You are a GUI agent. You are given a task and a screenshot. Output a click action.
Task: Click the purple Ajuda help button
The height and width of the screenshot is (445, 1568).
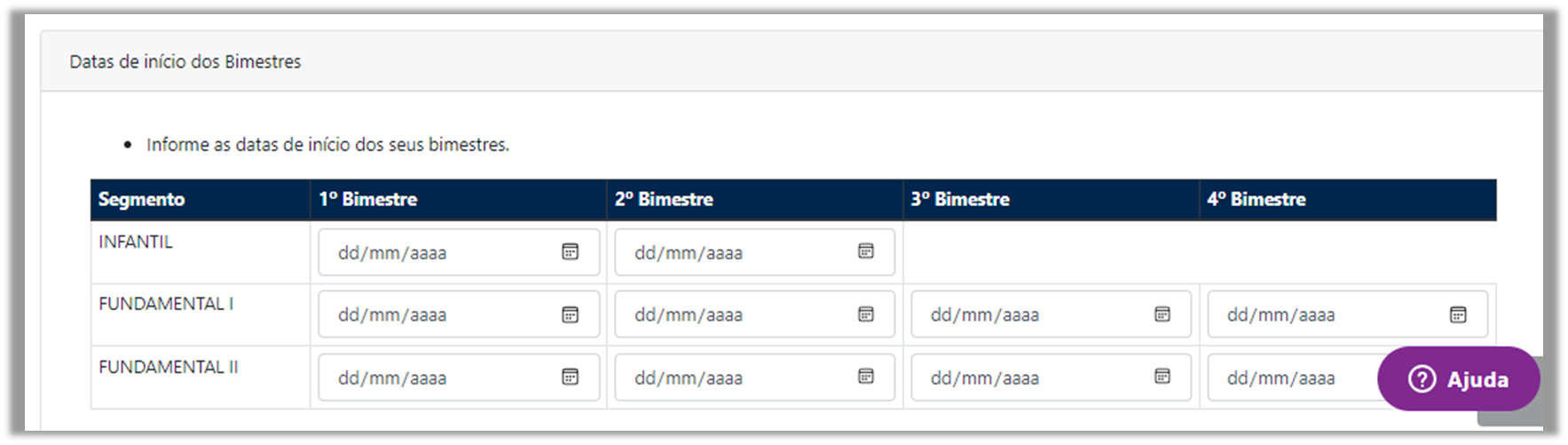click(1458, 379)
